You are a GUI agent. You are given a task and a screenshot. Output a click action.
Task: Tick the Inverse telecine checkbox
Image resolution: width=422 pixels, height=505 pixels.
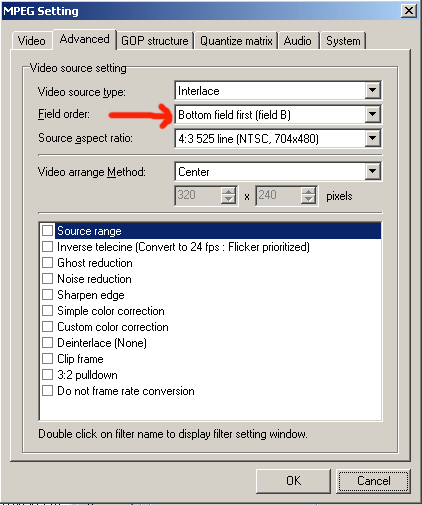47,247
